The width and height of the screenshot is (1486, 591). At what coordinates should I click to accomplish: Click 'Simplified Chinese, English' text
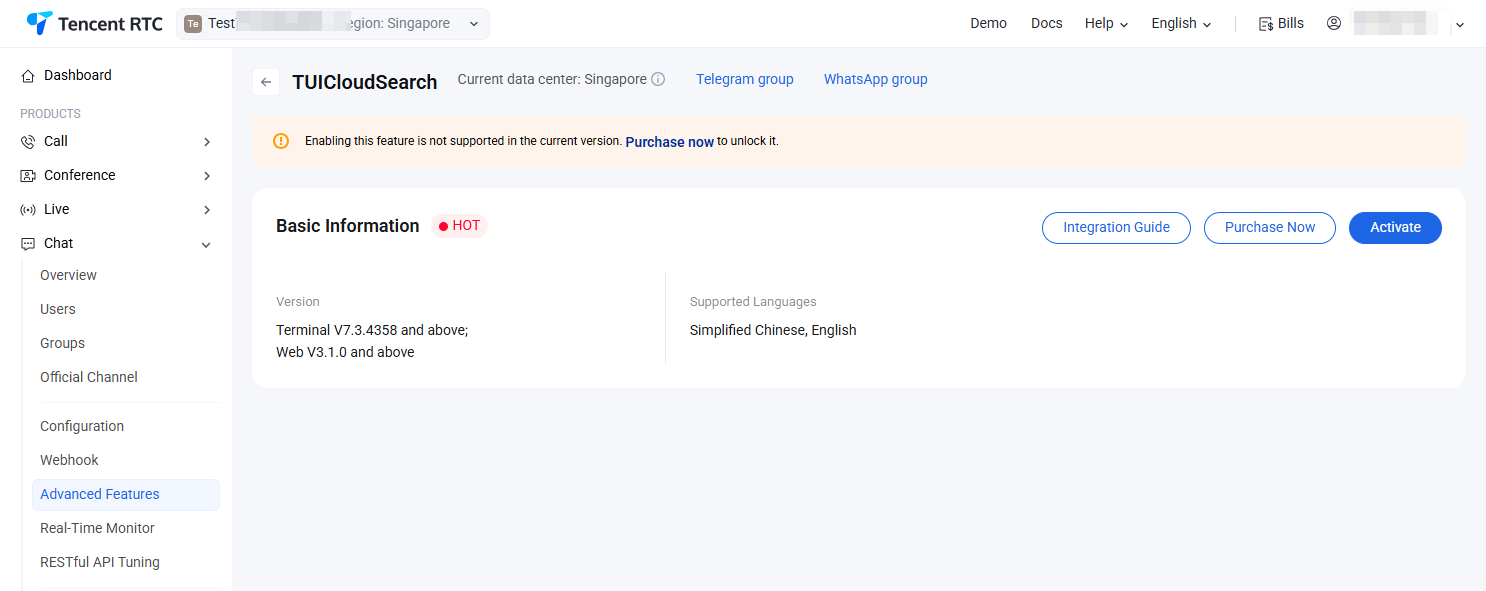[773, 330]
